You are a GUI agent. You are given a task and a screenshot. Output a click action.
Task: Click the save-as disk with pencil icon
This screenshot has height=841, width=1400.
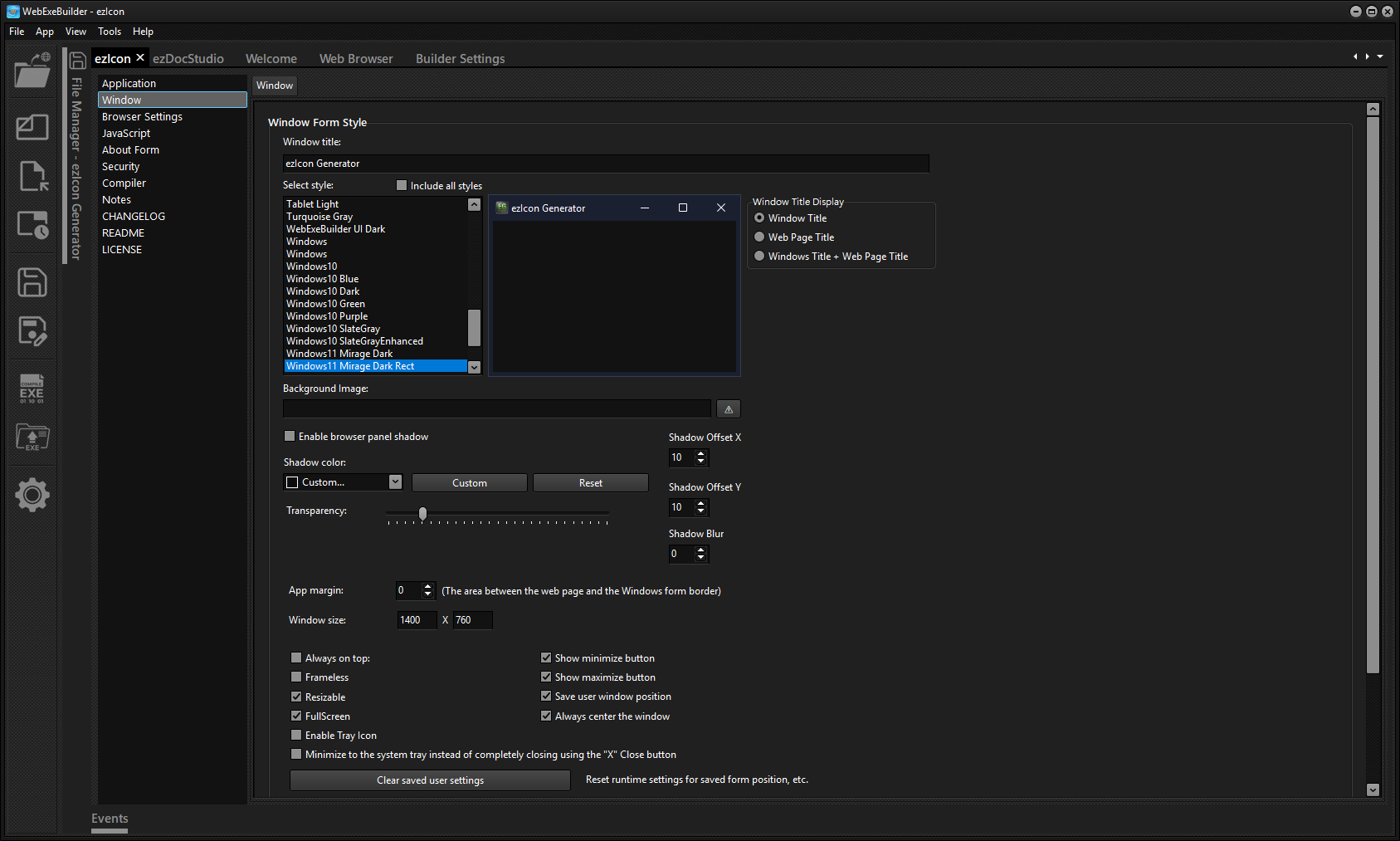pos(32,331)
